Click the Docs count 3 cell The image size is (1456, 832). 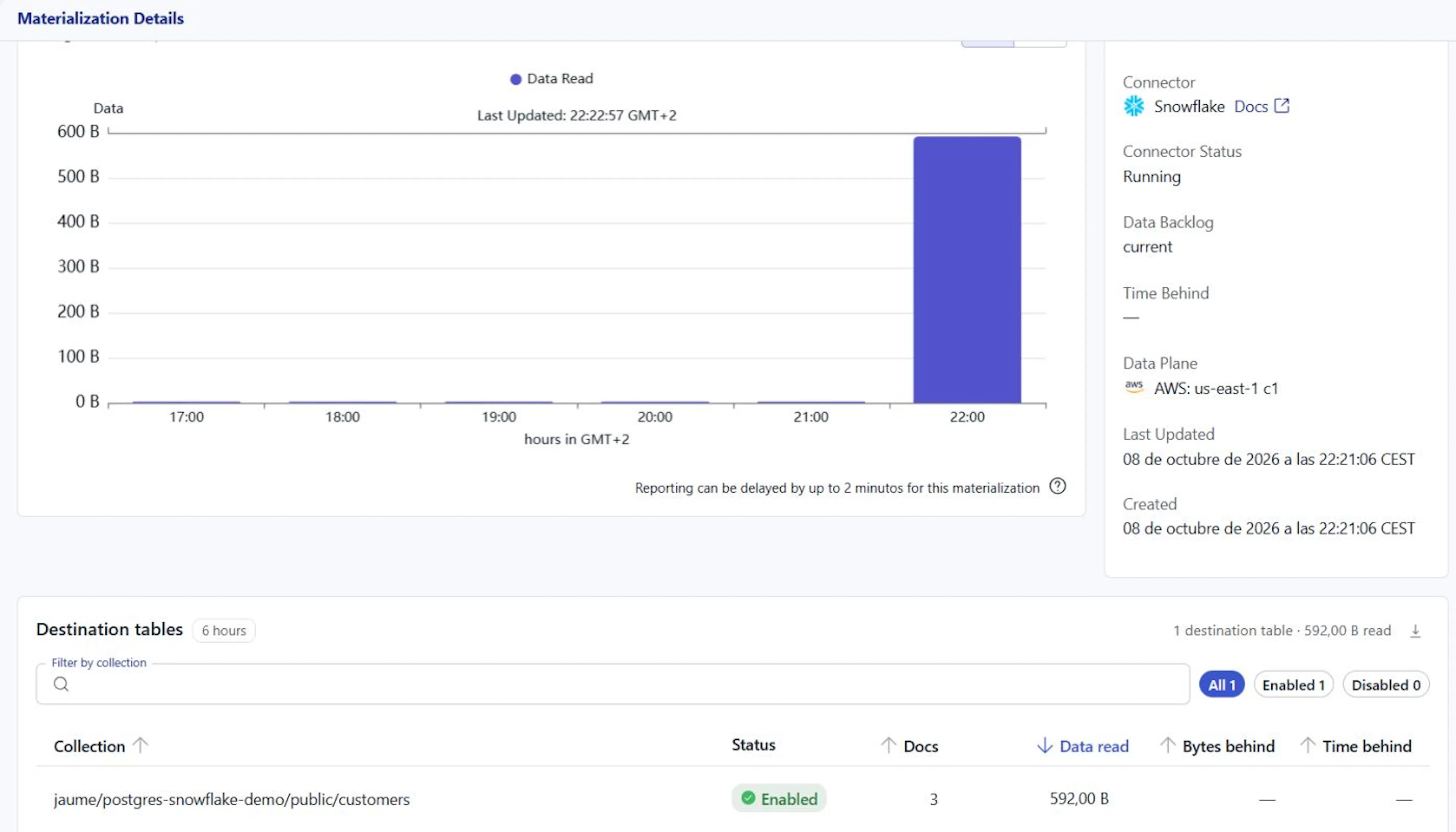[934, 799]
